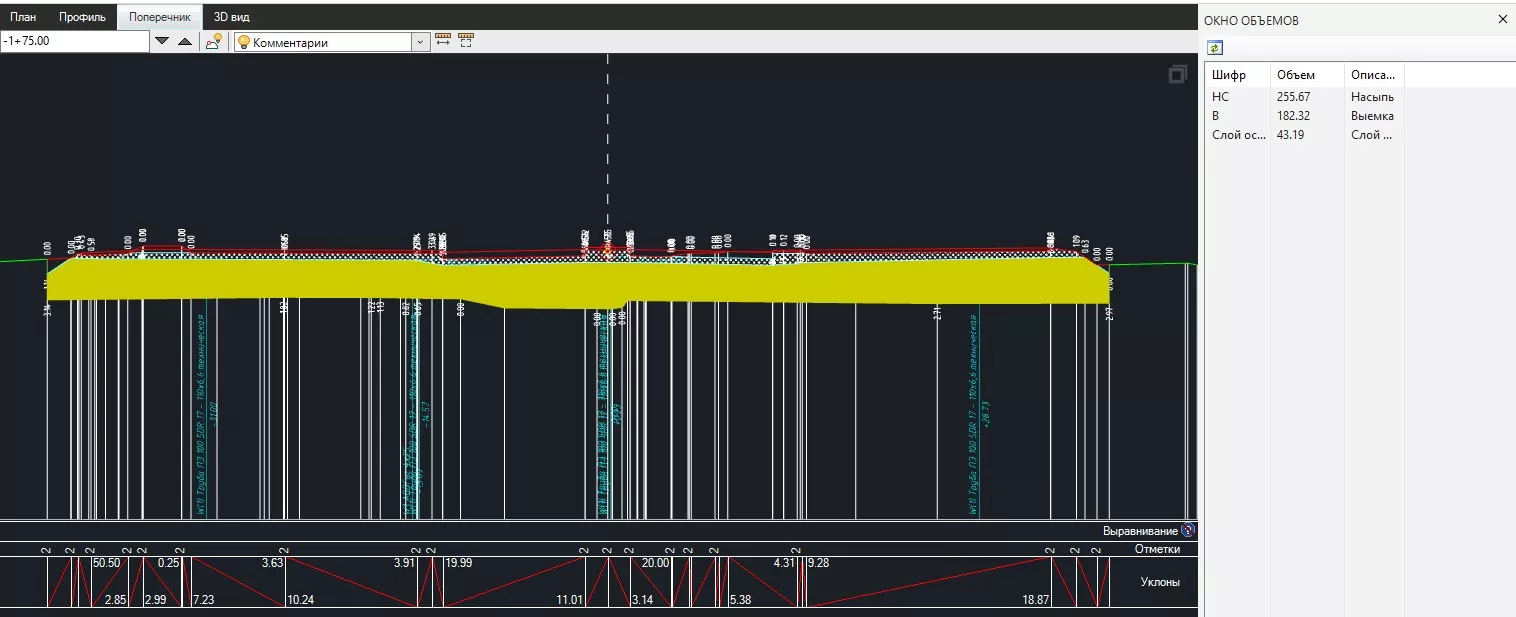Switch to 3D вид tab

point(232,17)
